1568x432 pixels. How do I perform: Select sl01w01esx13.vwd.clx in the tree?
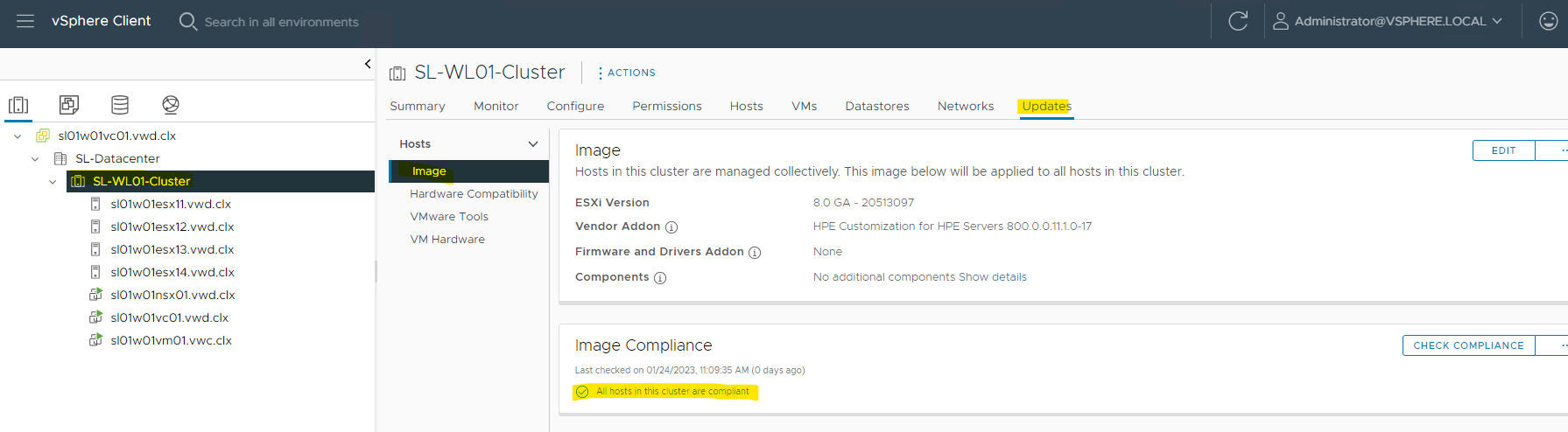click(172, 249)
